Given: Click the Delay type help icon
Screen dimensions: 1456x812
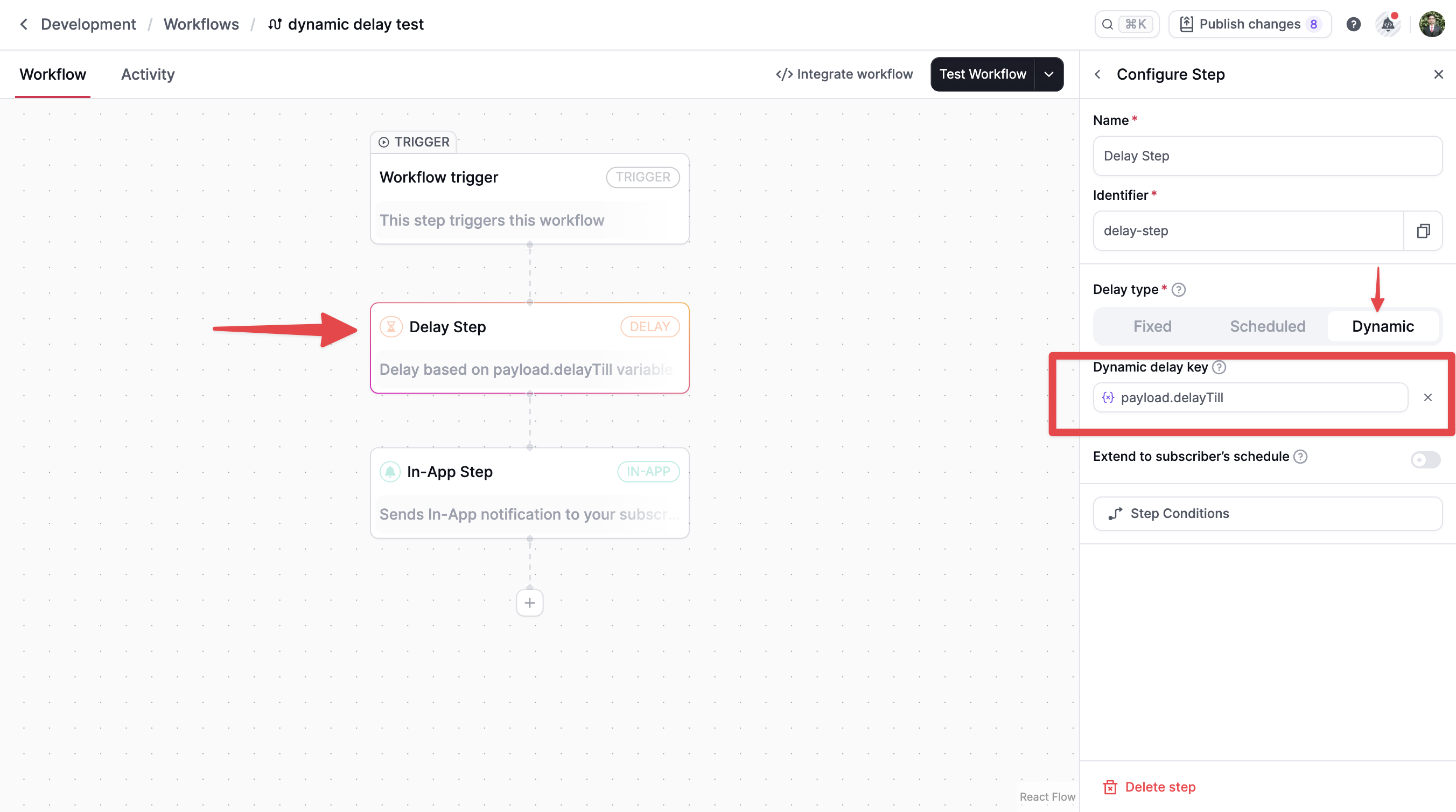Looking at the screenshot, I should (x=1178, y=289).
